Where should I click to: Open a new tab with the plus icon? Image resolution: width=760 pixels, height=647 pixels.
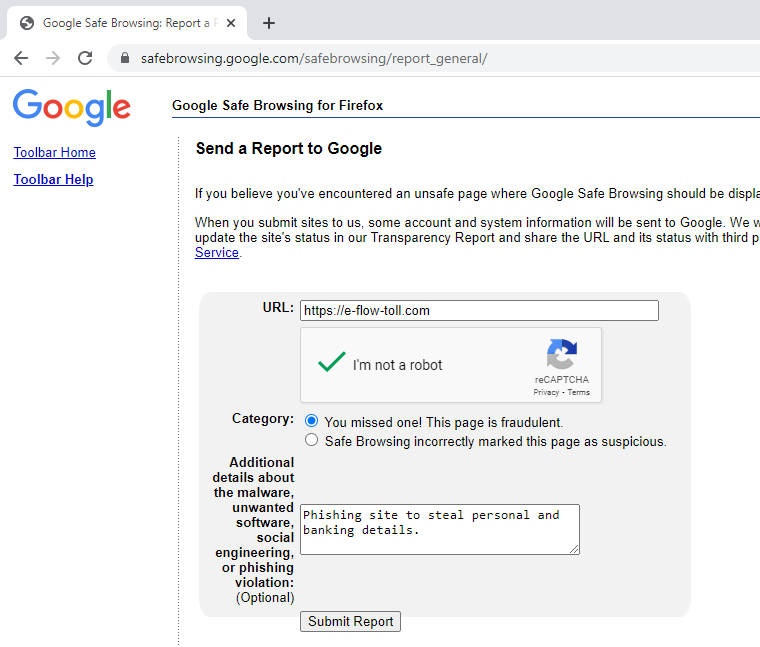269,23
